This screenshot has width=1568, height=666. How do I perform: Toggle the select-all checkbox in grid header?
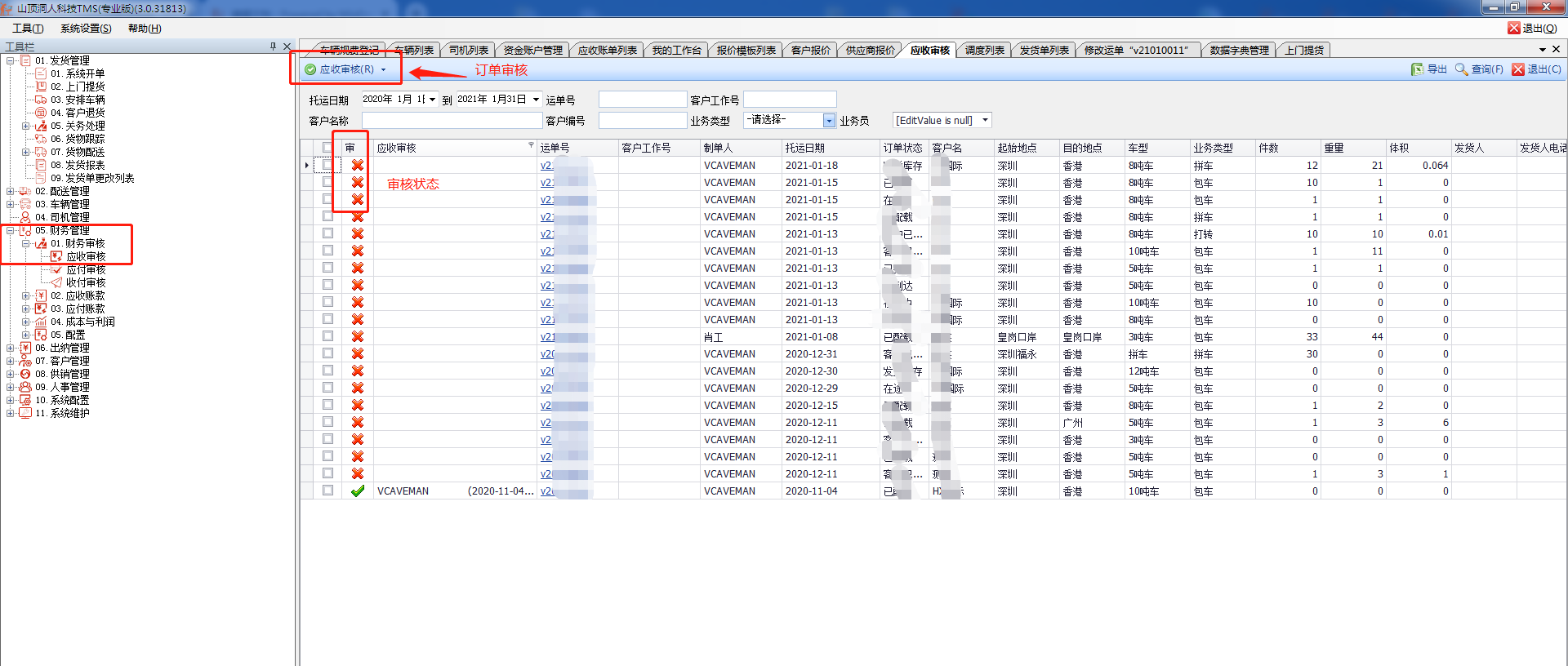(x=327, y=148)
